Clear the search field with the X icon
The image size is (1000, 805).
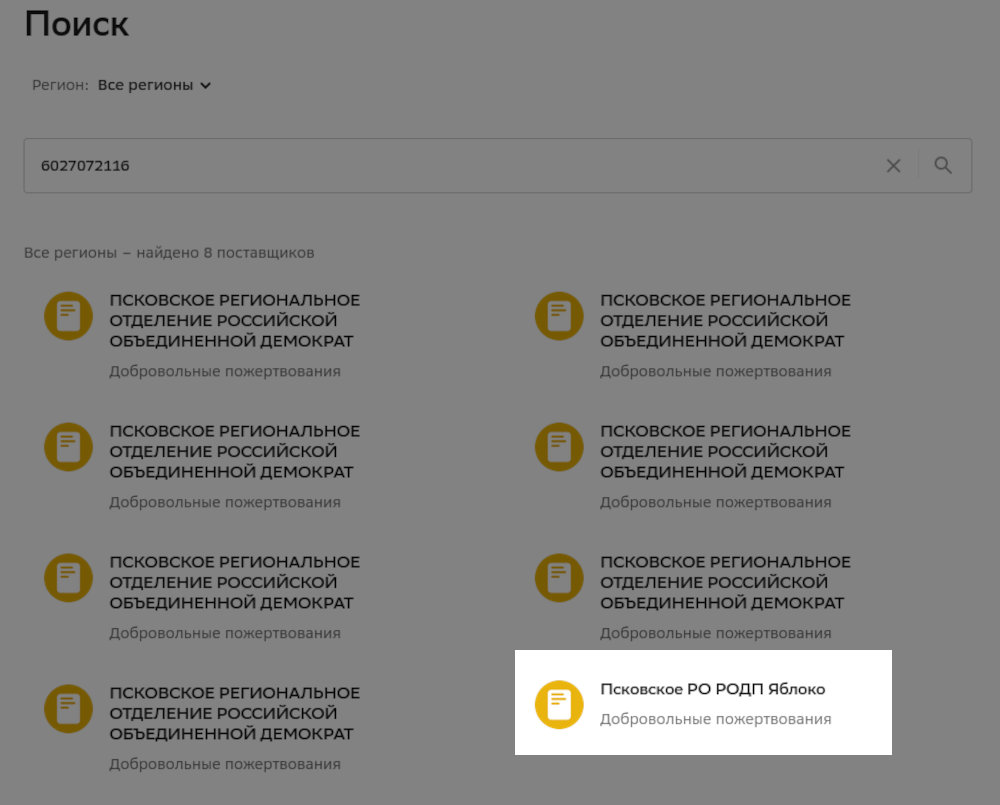pos(893,166)
